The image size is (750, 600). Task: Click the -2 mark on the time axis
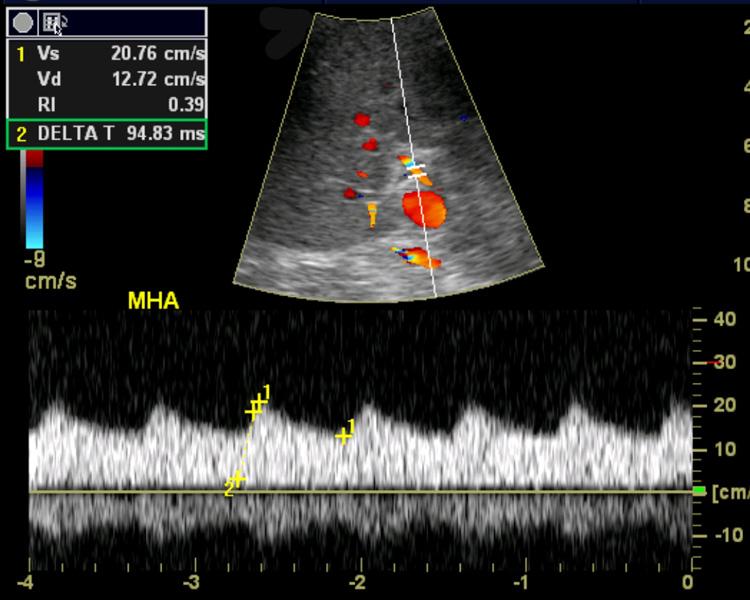click(357, 582)
